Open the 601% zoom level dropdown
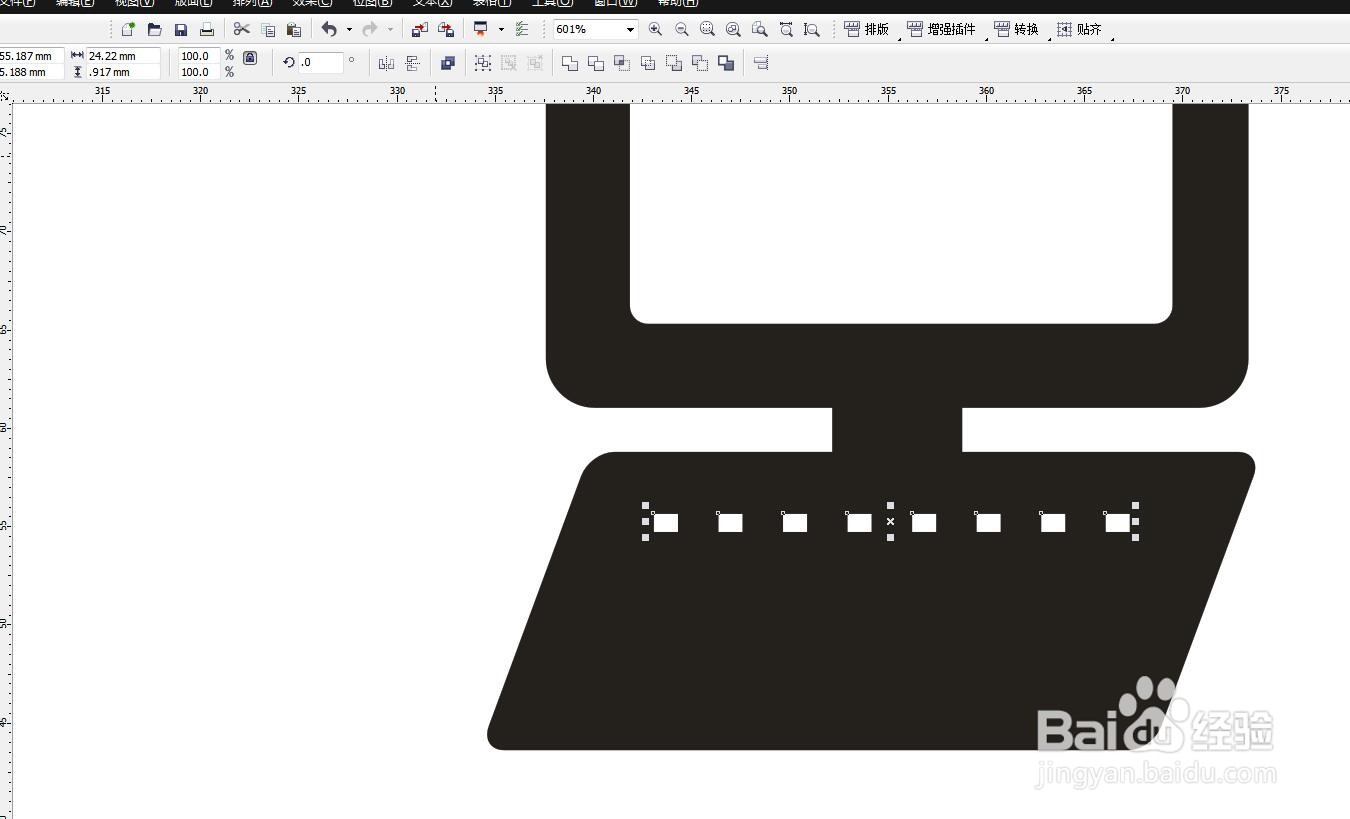The height and width of the screenshot is (819, 1350). click(631, 30)
